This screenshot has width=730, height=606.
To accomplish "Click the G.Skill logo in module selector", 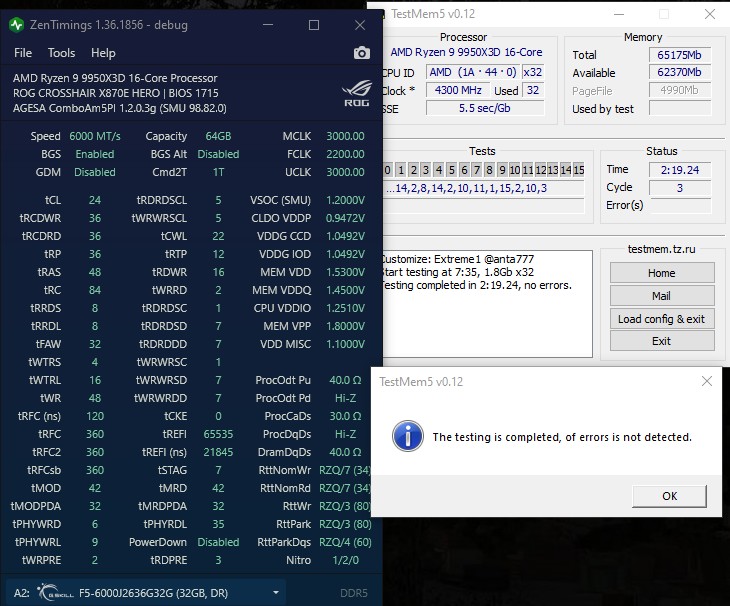I will tap(55, 593).
